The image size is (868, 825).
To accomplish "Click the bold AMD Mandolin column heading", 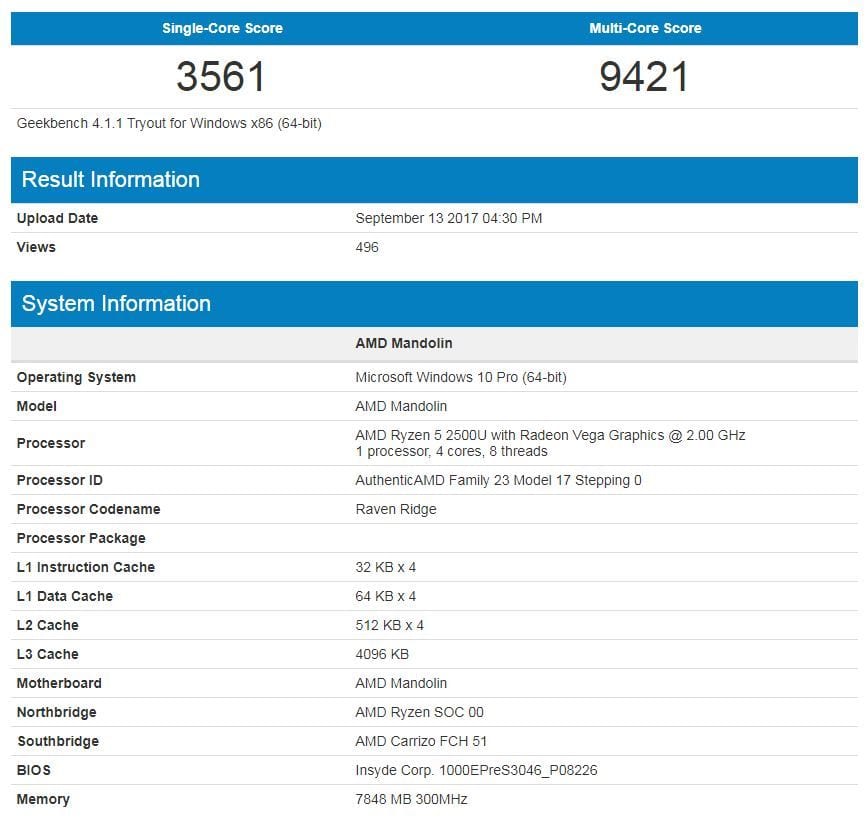I will (x=404, y=343).
